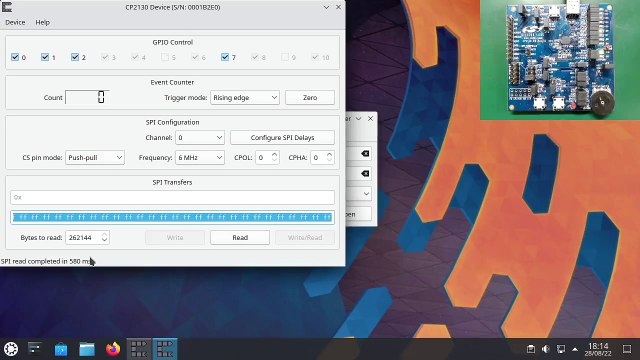Clear second field in background window

(365, 174)
